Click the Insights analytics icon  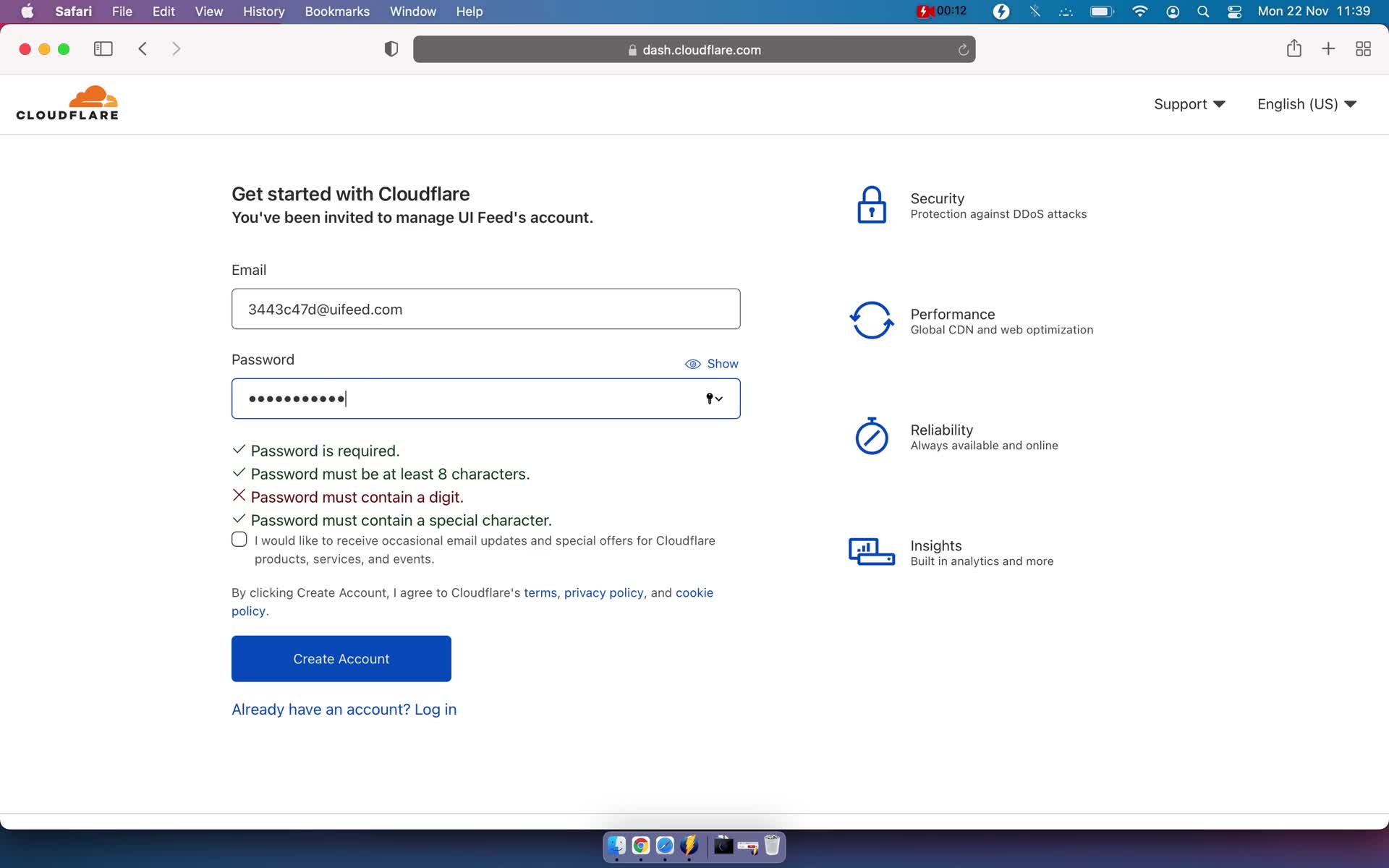(x=872, y=552)
